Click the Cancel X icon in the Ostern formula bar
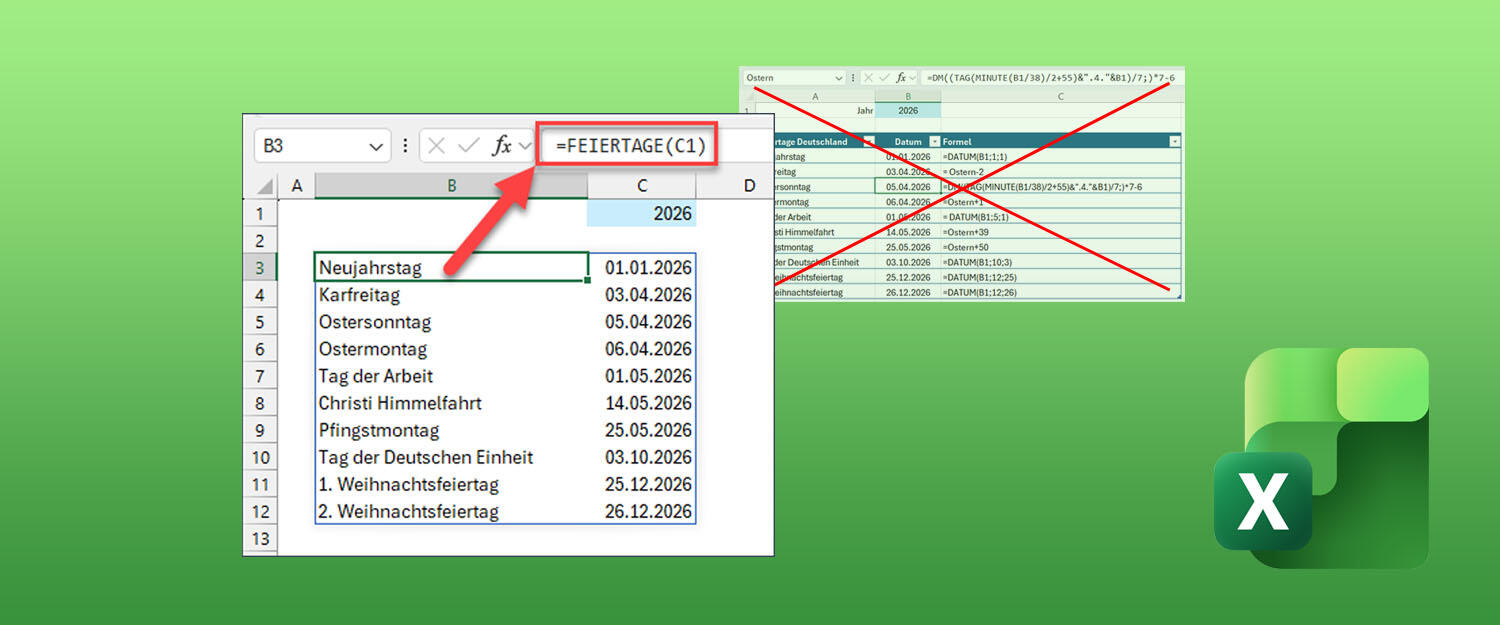This screenshot has width=1500, height=625. pyautogui.click(x=869, y=77)
